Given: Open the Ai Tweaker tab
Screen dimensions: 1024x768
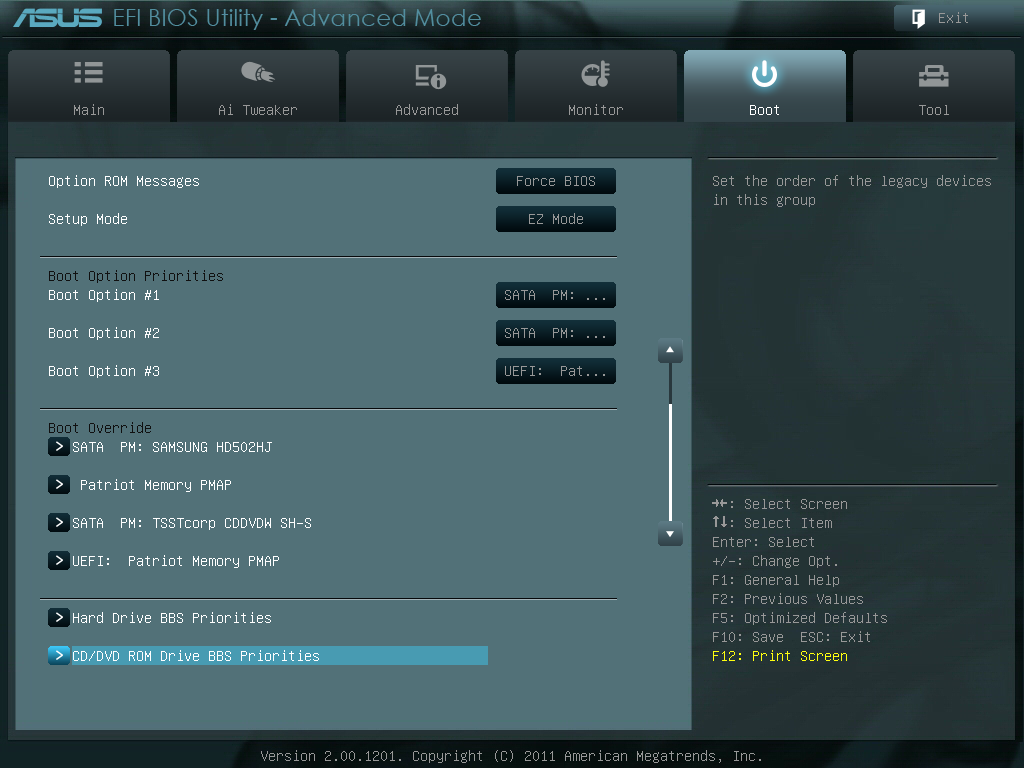Looking at the screenshot, I should click(258, 86).
